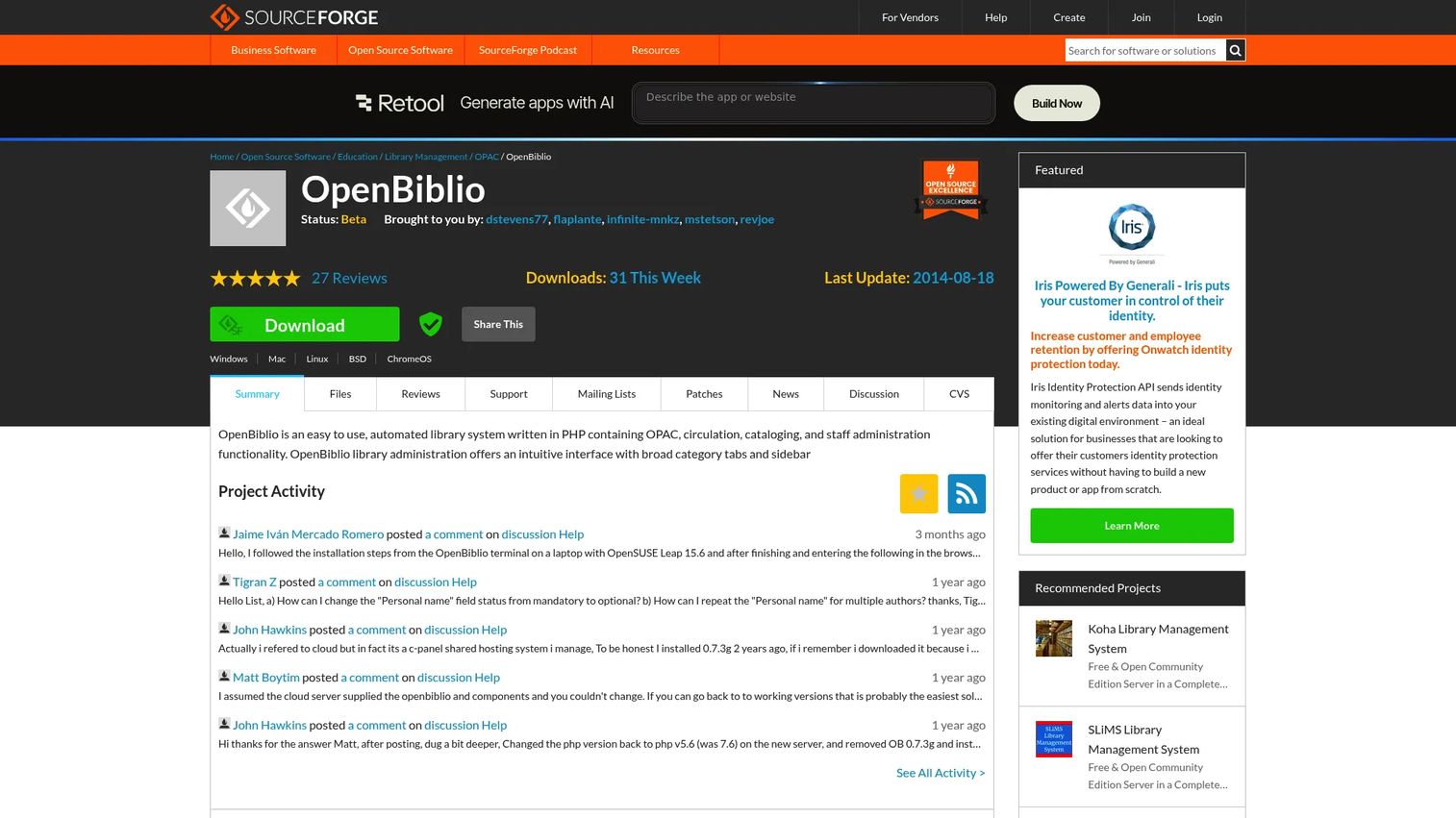Open the Support tab
Screen dimensions: 1456x818
click(x=509, y=394)
